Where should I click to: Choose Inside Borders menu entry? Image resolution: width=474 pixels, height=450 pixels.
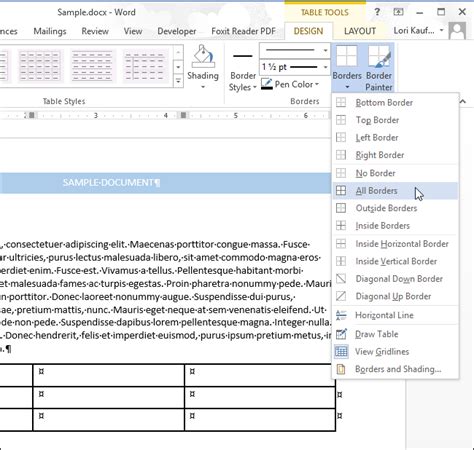coord(395,226)
